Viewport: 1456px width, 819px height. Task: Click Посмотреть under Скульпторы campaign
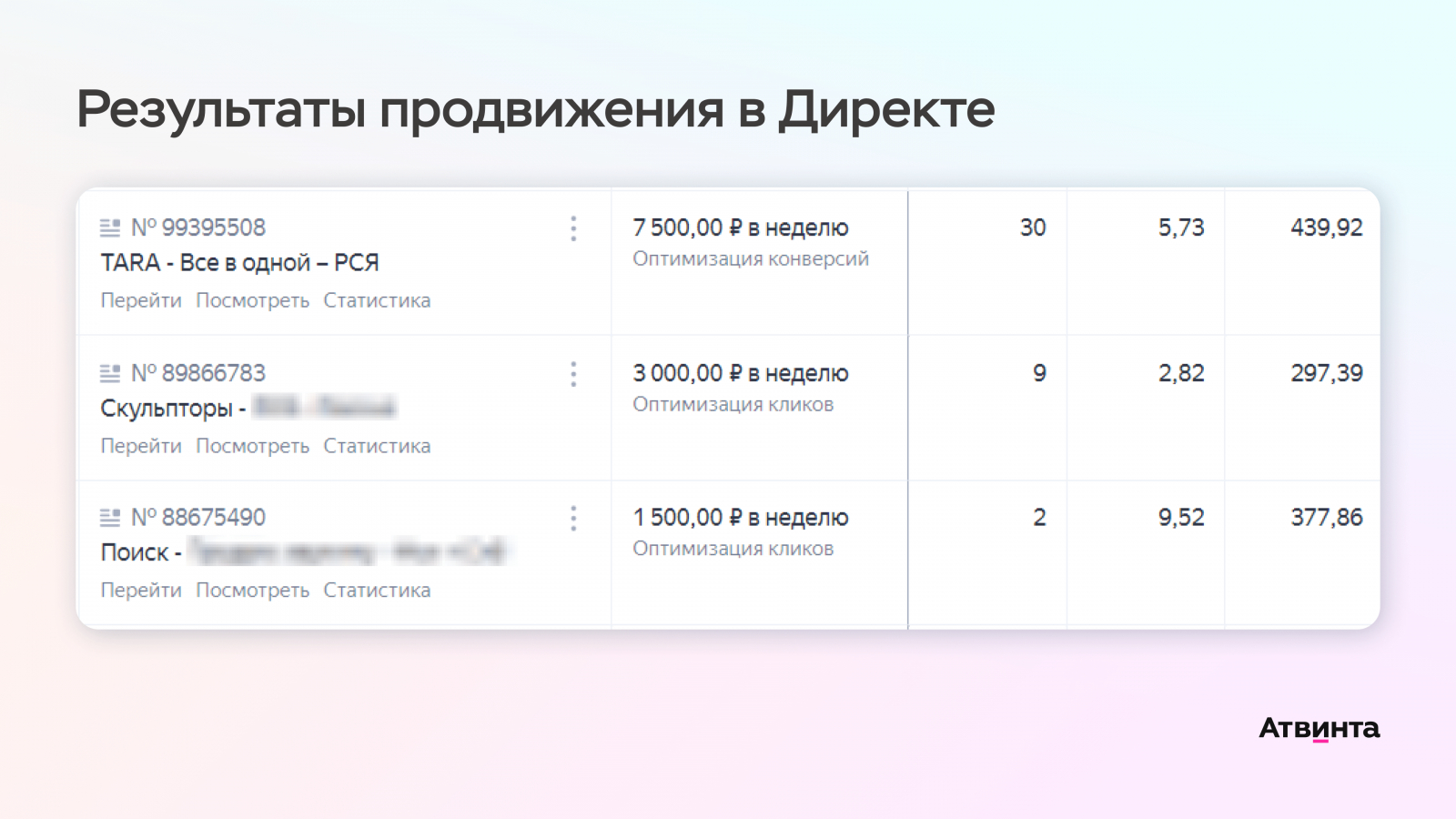tap(253, 446)
